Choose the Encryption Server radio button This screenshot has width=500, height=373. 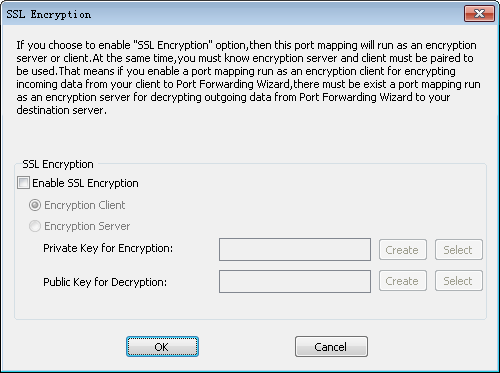coord(35,226)
